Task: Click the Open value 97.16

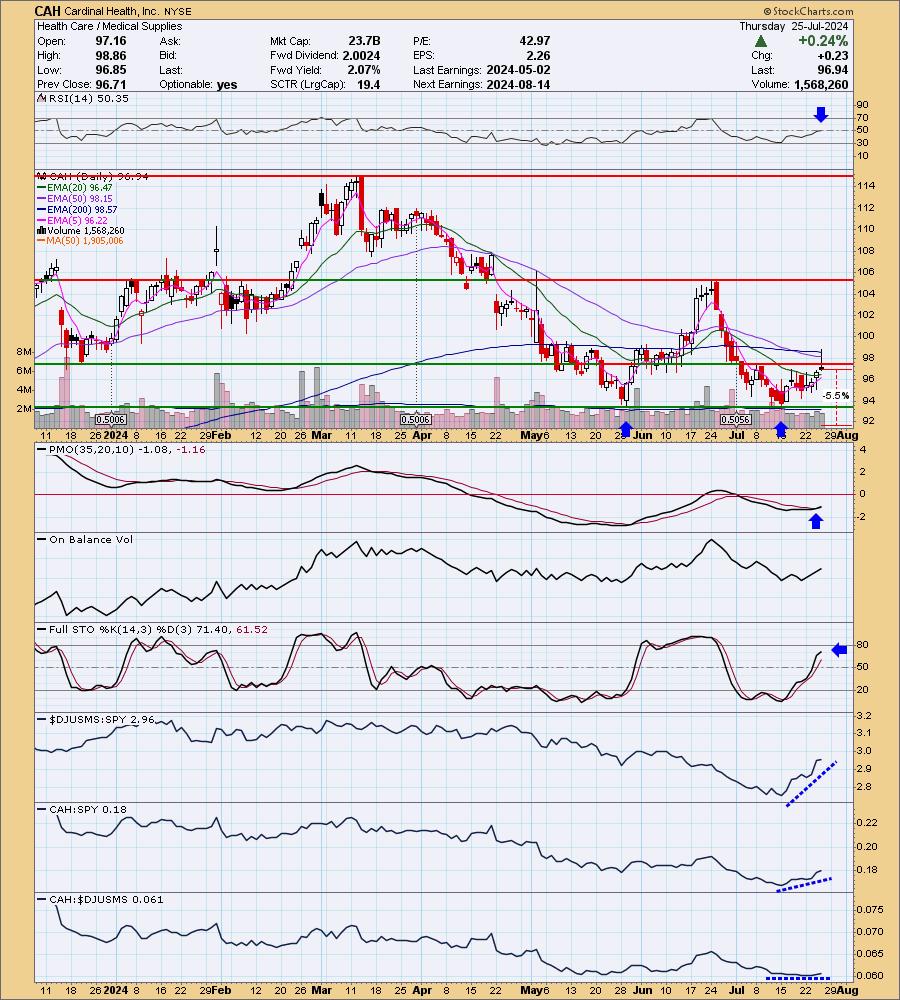Action: click(x=111, y=41)
